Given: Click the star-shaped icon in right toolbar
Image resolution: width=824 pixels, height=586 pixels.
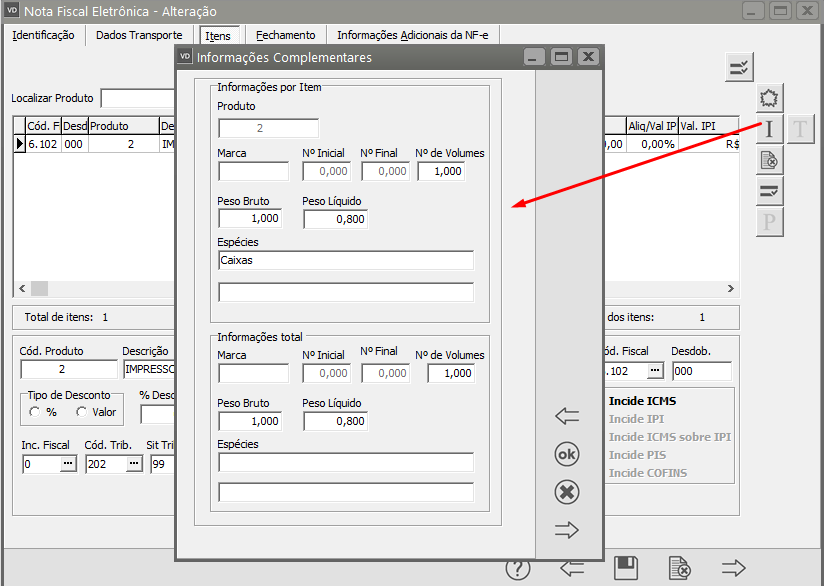Looking at the screenshot, I should click(x=769, y=97).
